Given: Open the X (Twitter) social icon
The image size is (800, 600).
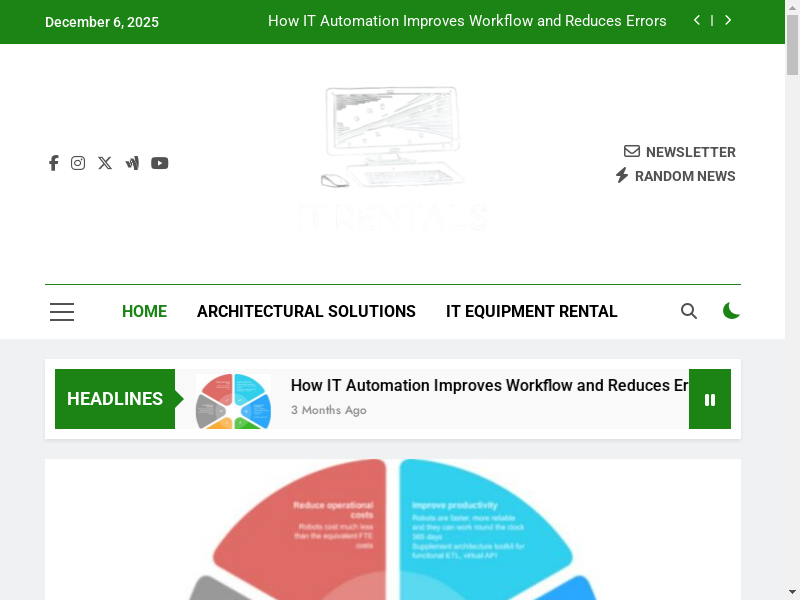Looking at the screenshot, I should (x=105, y=163).
